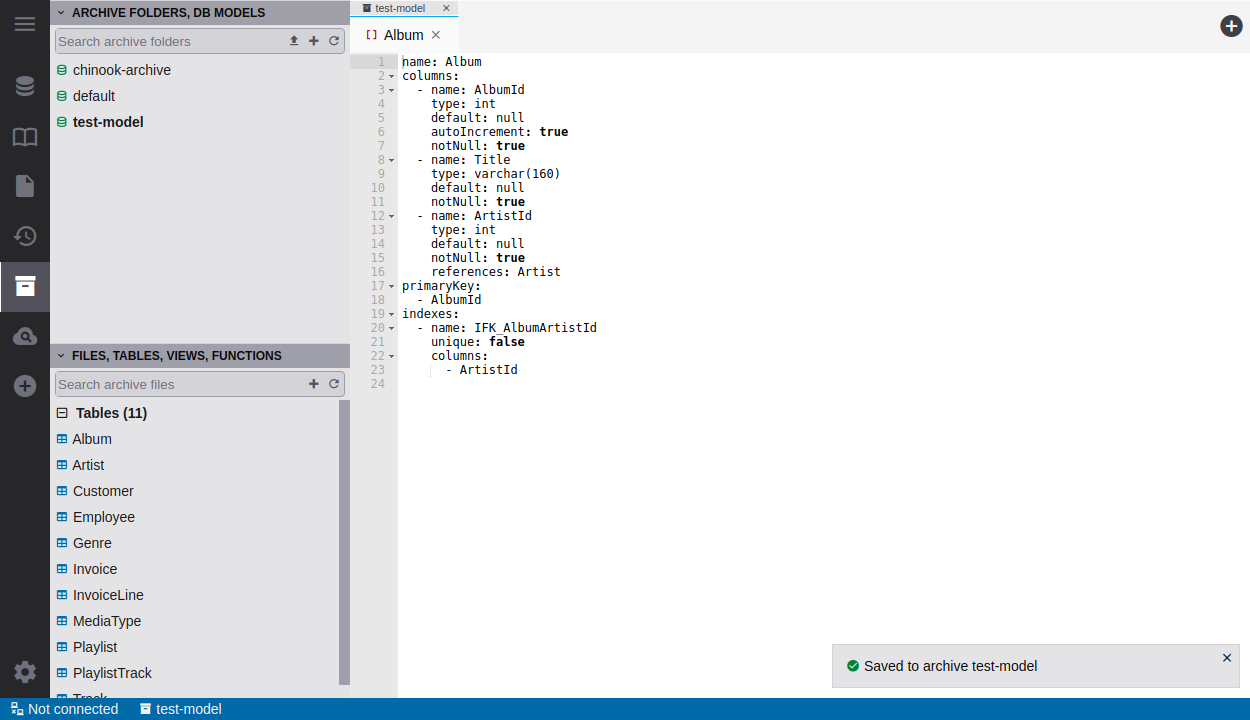Select the chinook-archive folder
This screenshot has height=720, width=1250.
tap(121, 70)
